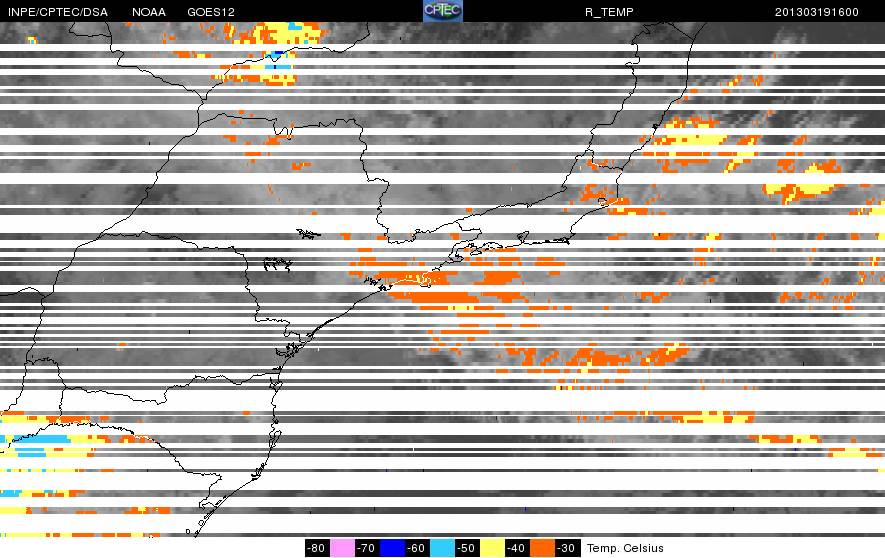Click the CPTEC logo in header
The height and width of the screenshot is (558, 885).
442,11
